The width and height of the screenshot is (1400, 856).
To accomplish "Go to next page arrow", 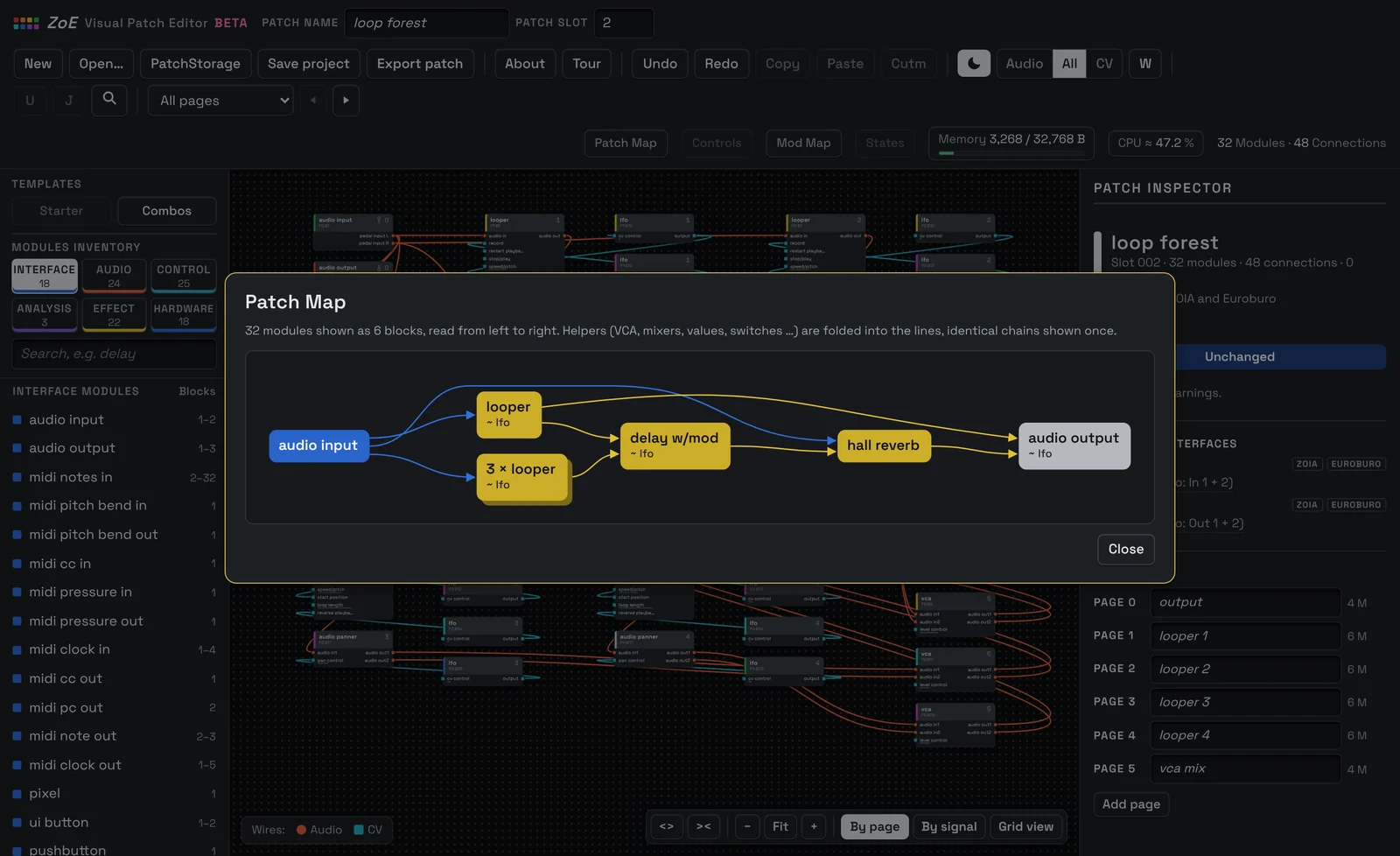I will [346, 100].
